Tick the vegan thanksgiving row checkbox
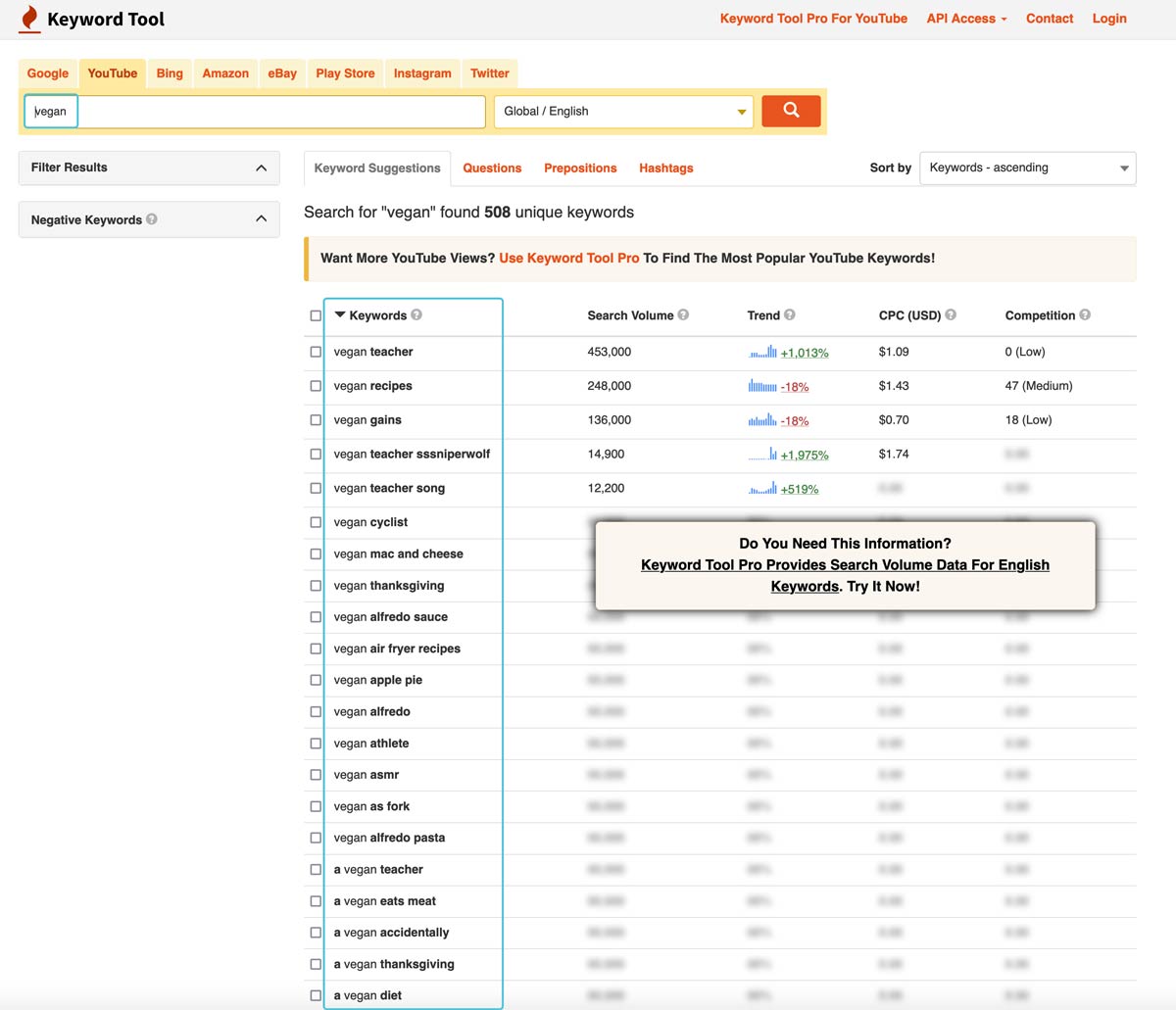This screenshot has width=1176, height=1010. [x=316, y=586]
